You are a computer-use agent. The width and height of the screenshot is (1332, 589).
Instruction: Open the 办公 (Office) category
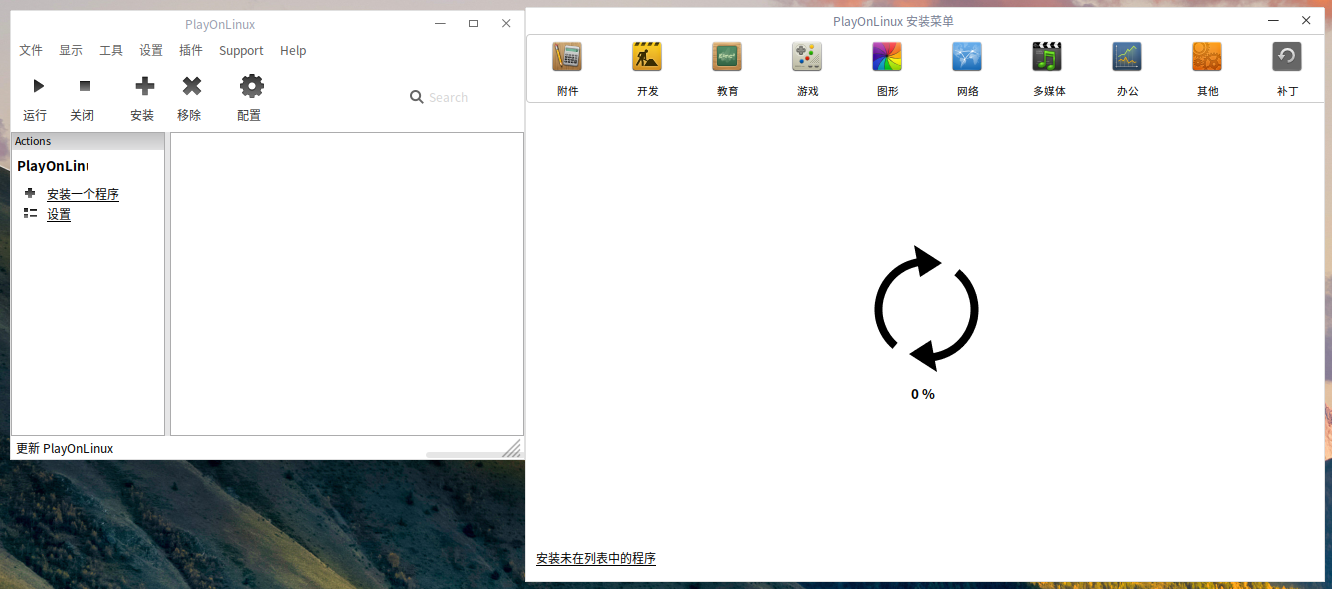click(1127, 68)
